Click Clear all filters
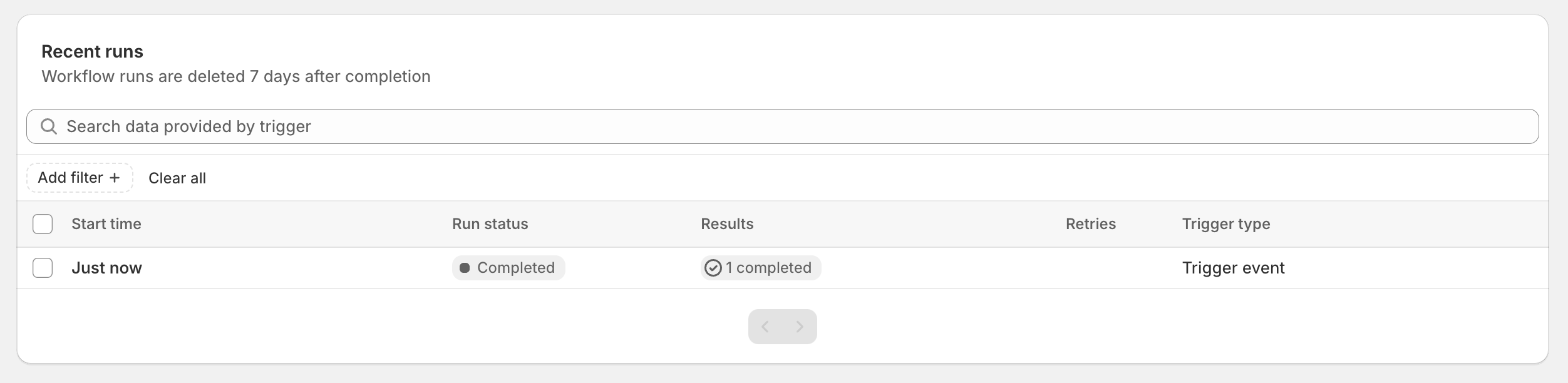The height and width of the screenshot is (383, 1568). 177,178
